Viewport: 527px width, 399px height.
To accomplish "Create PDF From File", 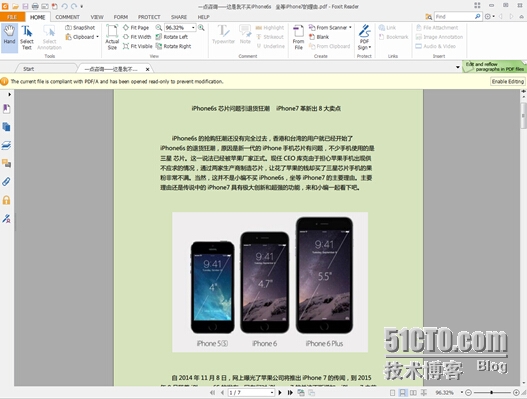I will (x=298, y=37).
